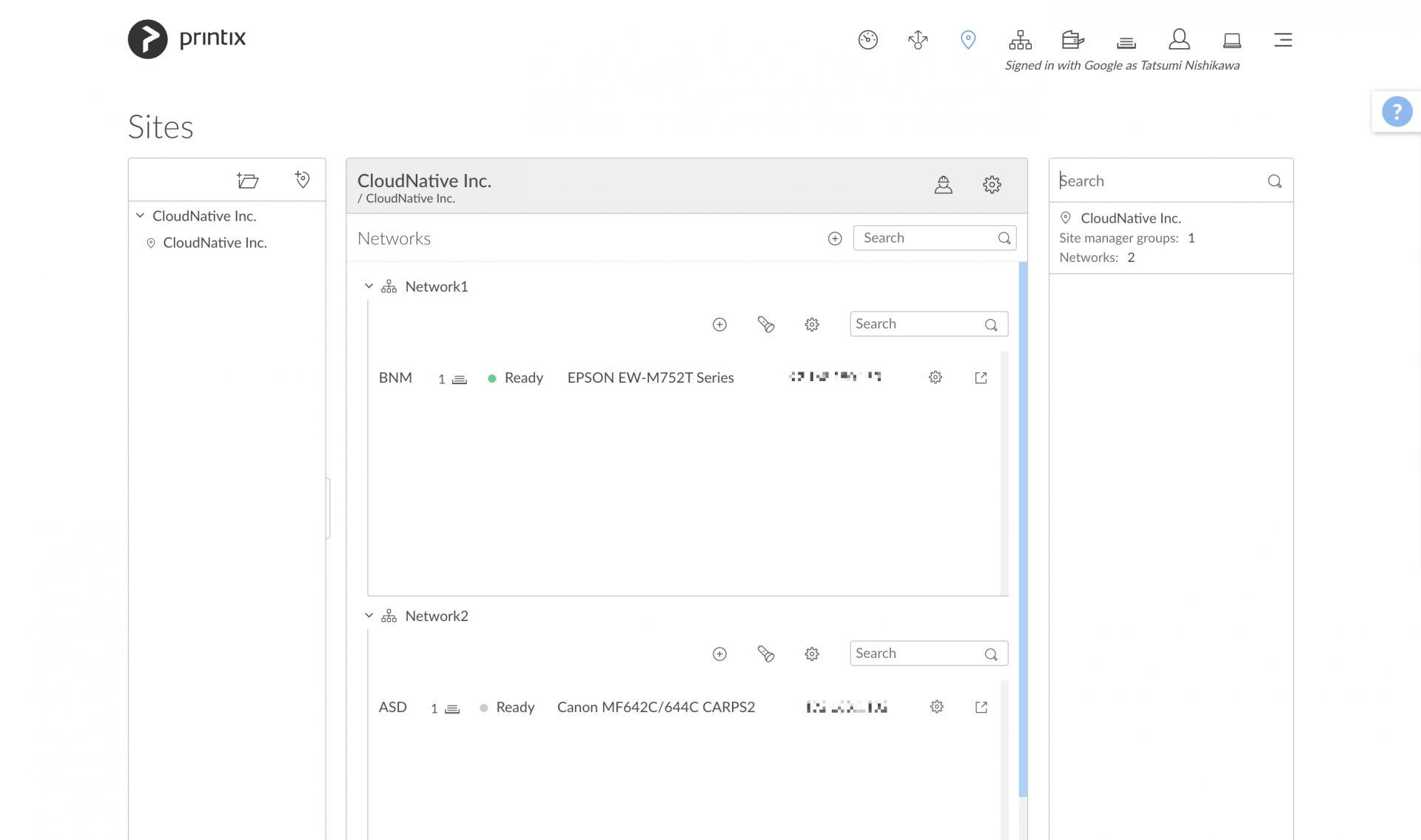Image resolution: width=1421 pixels, height=840 pixels.
Task: Open the Computers laptop icon
Action: (x=1232, y=40)
